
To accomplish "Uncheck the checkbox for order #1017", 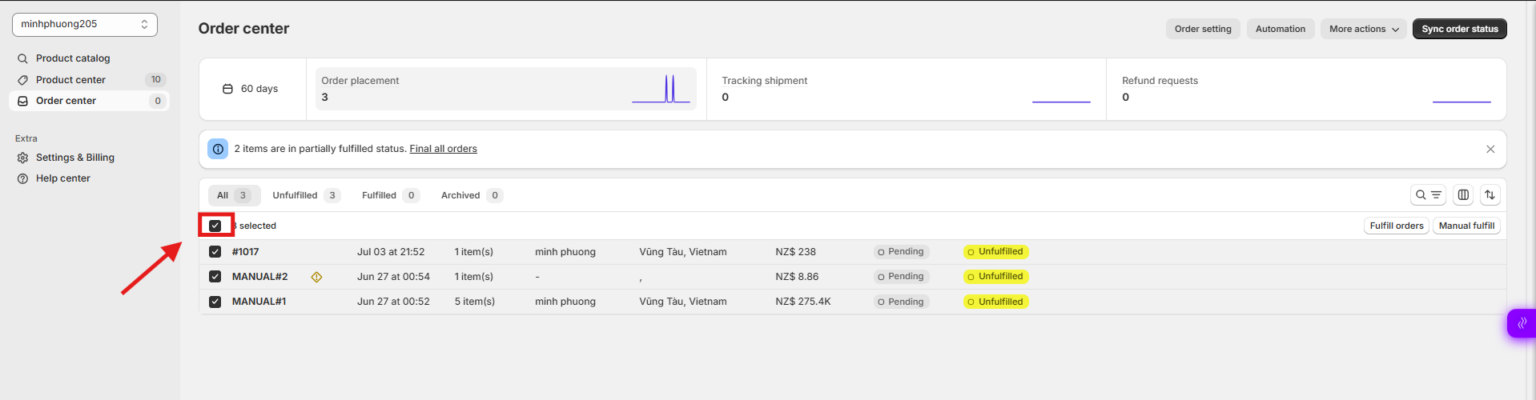I will tap(215, 252).
